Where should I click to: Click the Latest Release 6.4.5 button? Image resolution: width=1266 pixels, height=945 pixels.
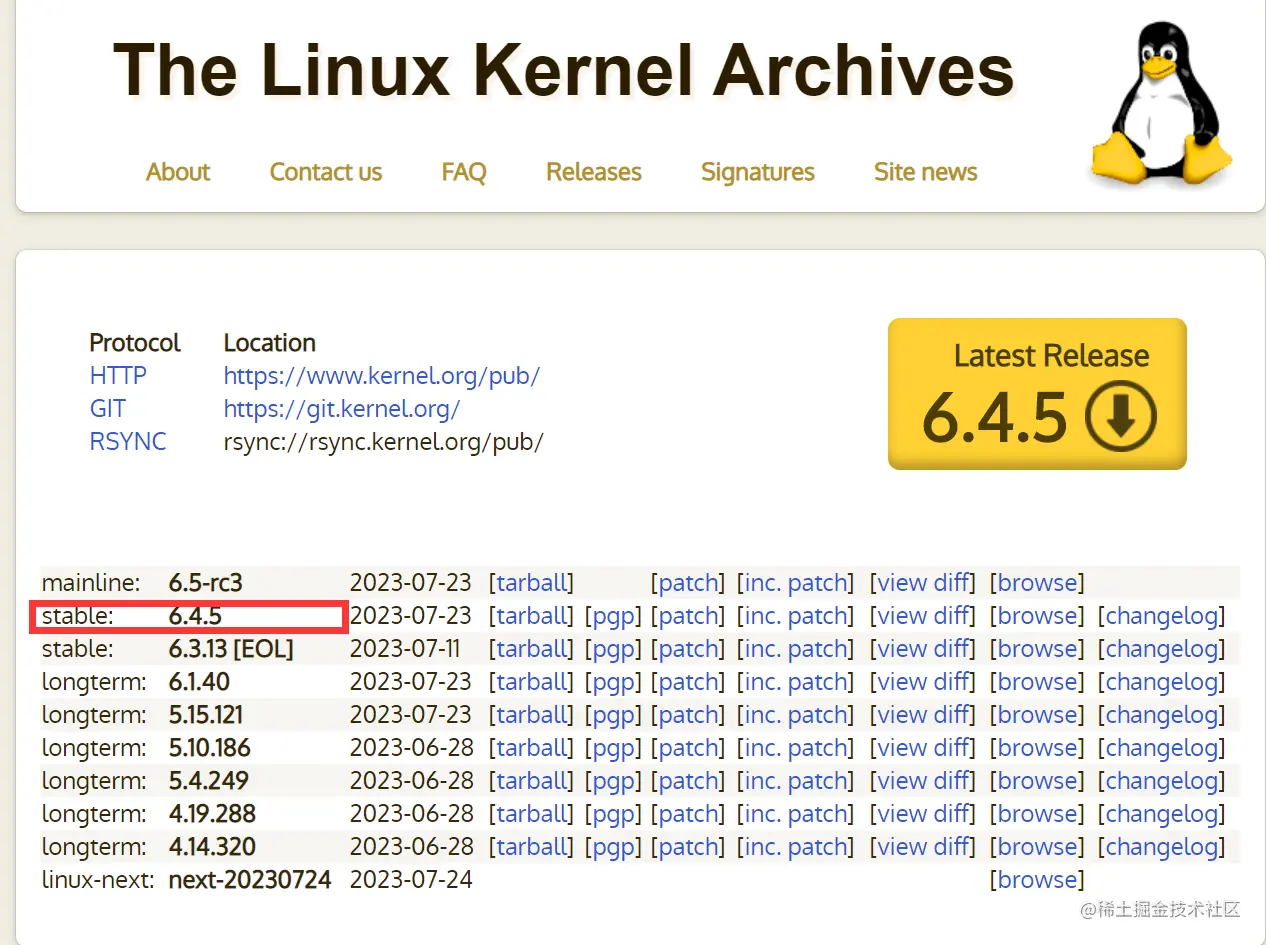point(1037,394)
